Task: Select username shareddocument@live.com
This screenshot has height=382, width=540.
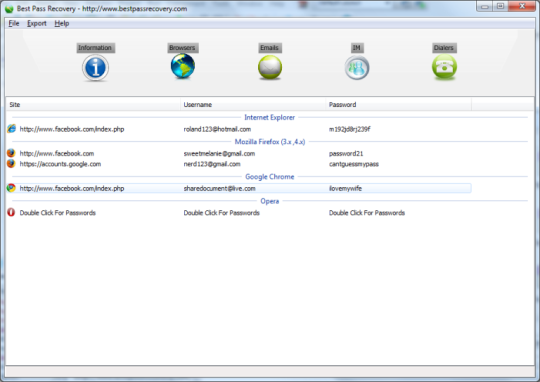Action: (220, 188)
